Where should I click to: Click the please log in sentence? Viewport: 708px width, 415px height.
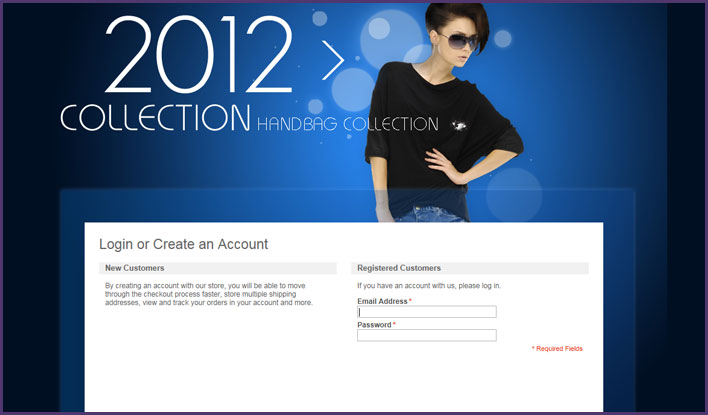click(x=429, y=286)
